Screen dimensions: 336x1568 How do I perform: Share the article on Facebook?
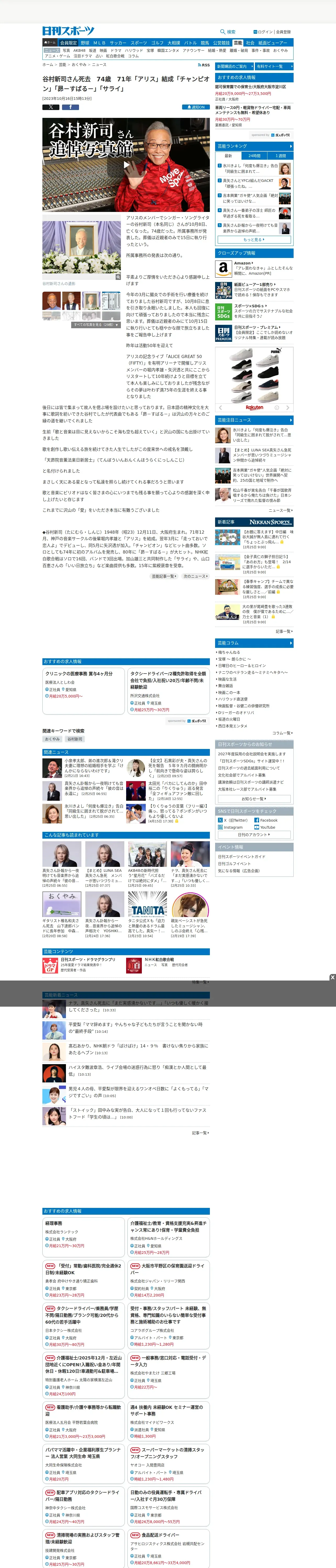click(x=70, y=107)
